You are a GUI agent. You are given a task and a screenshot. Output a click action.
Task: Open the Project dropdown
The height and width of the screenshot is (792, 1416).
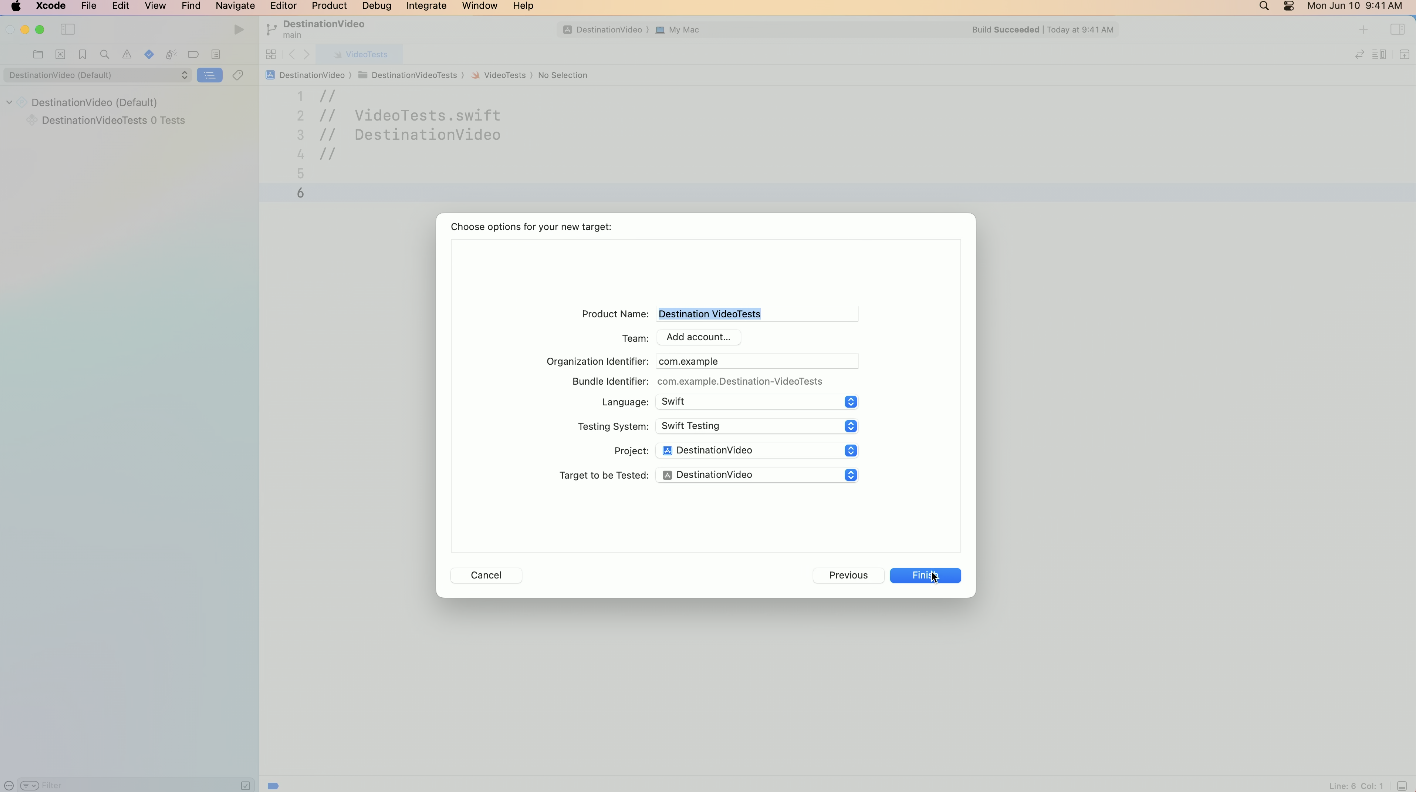coord(757,450)
